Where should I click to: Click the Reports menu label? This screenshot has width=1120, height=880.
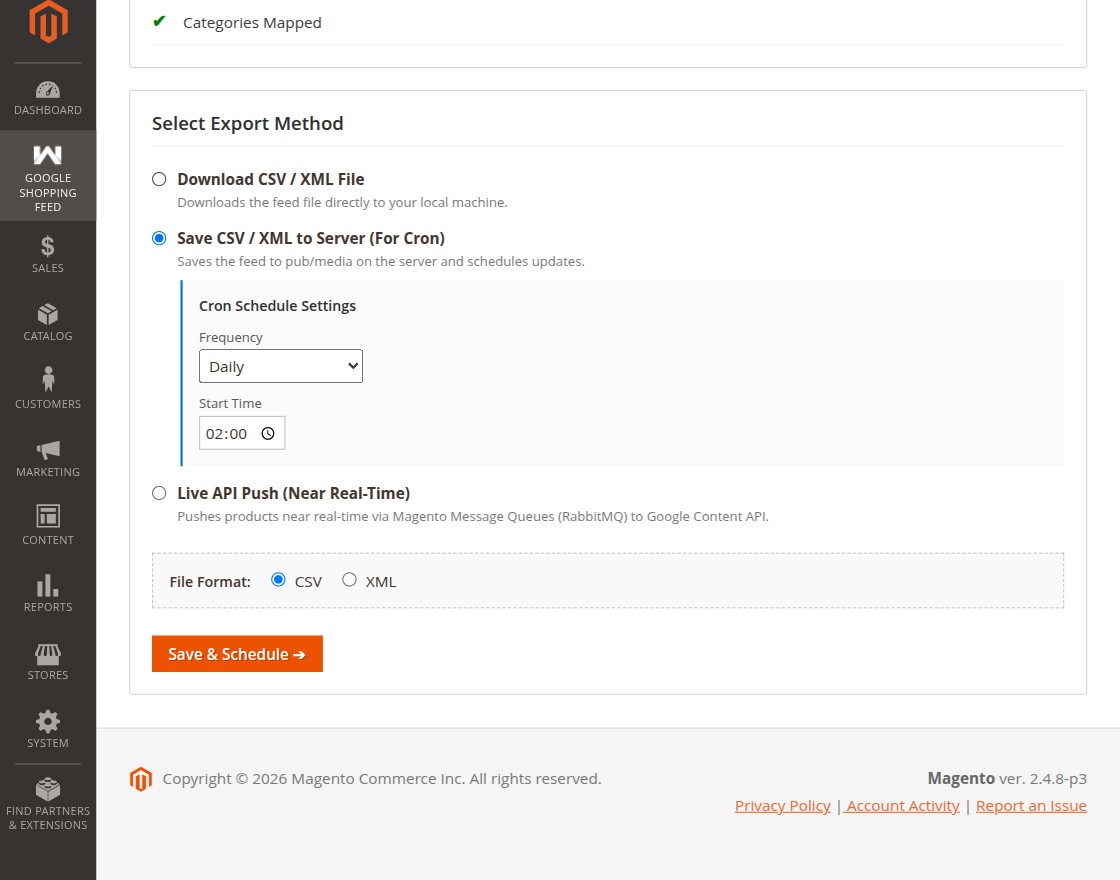click(x=48, y=607)
